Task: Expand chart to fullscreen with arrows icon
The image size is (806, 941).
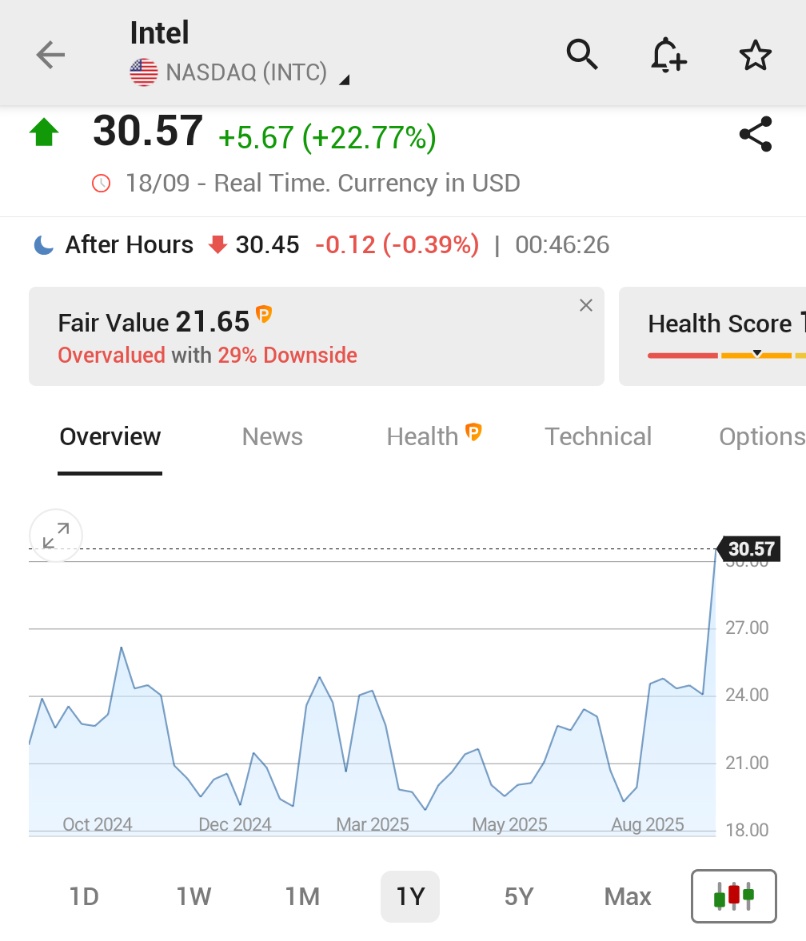Action: pos(56,535)
